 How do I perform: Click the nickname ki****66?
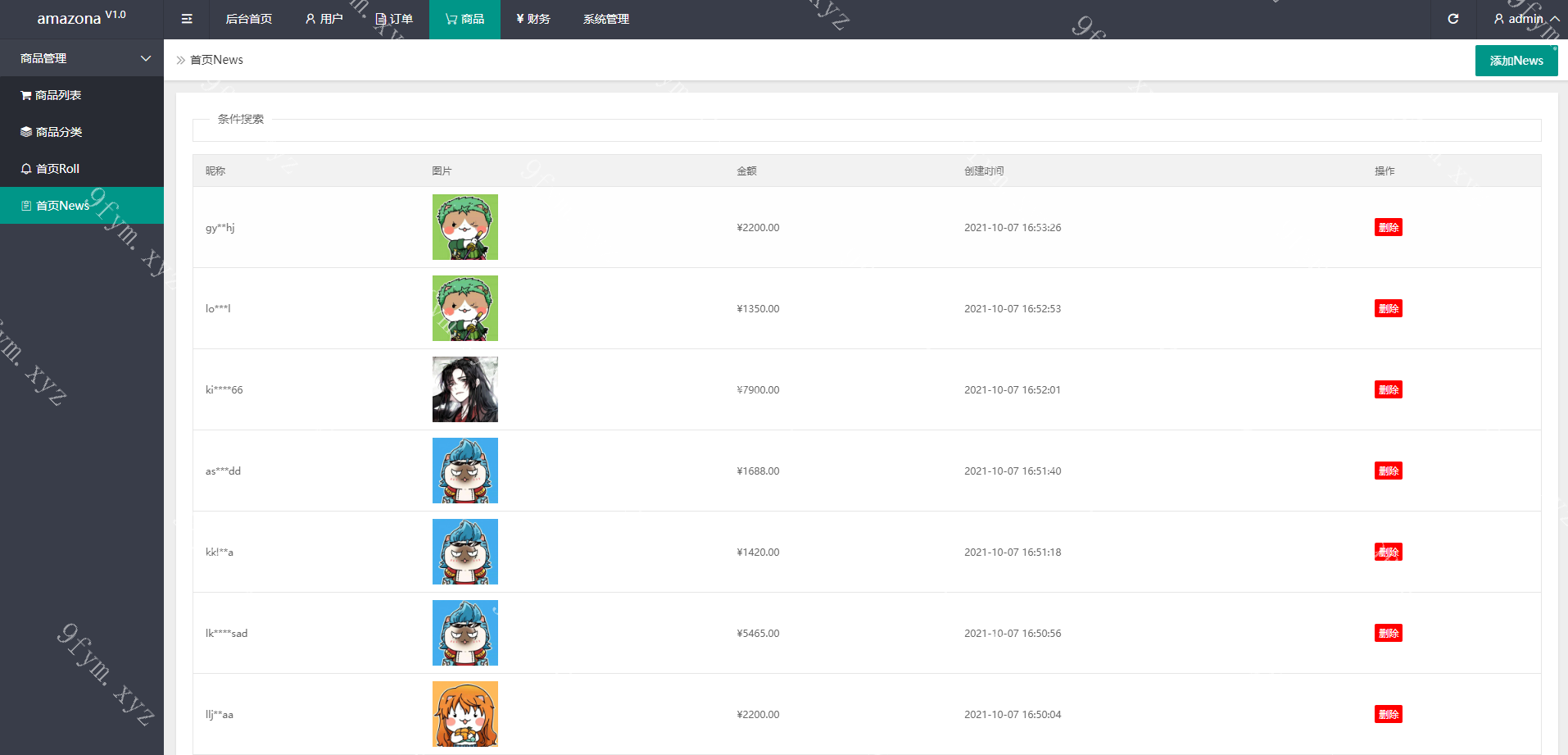[x=224, y=389]
